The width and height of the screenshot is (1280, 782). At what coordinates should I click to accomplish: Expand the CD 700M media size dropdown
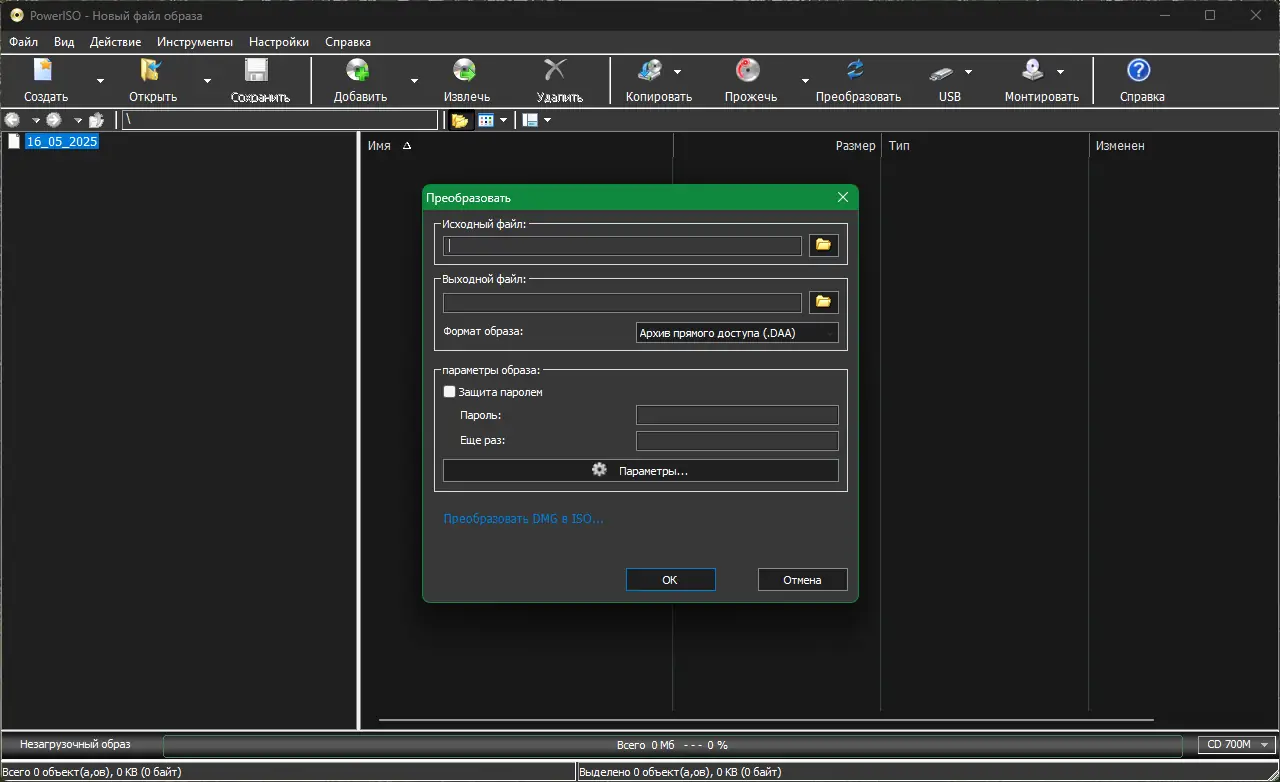click(1237, 744)
